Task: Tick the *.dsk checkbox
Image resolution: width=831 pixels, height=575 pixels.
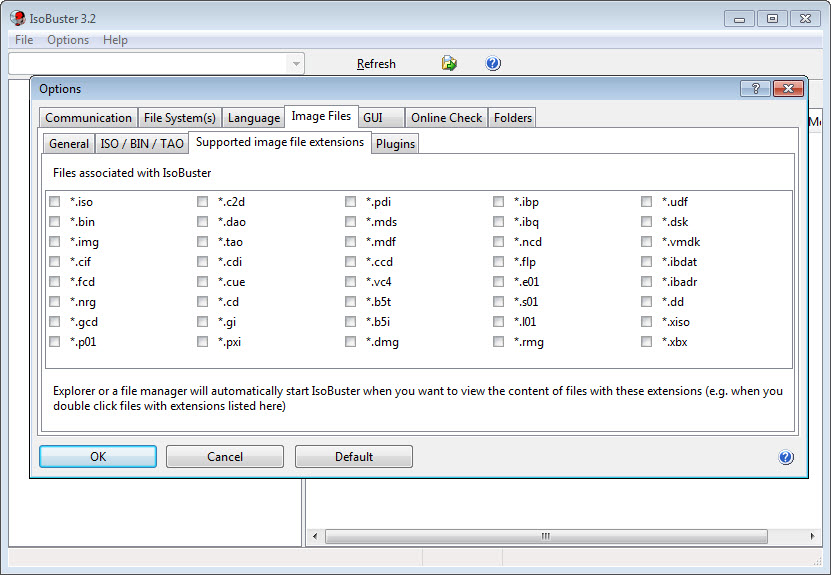Action: 647,222
